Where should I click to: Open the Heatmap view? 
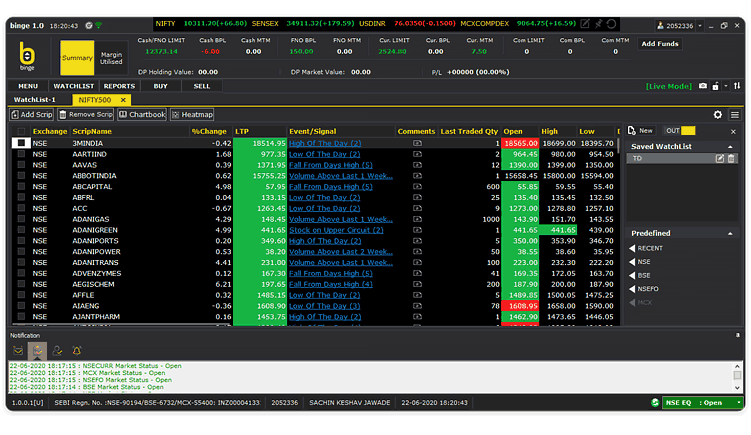(192, 114)
